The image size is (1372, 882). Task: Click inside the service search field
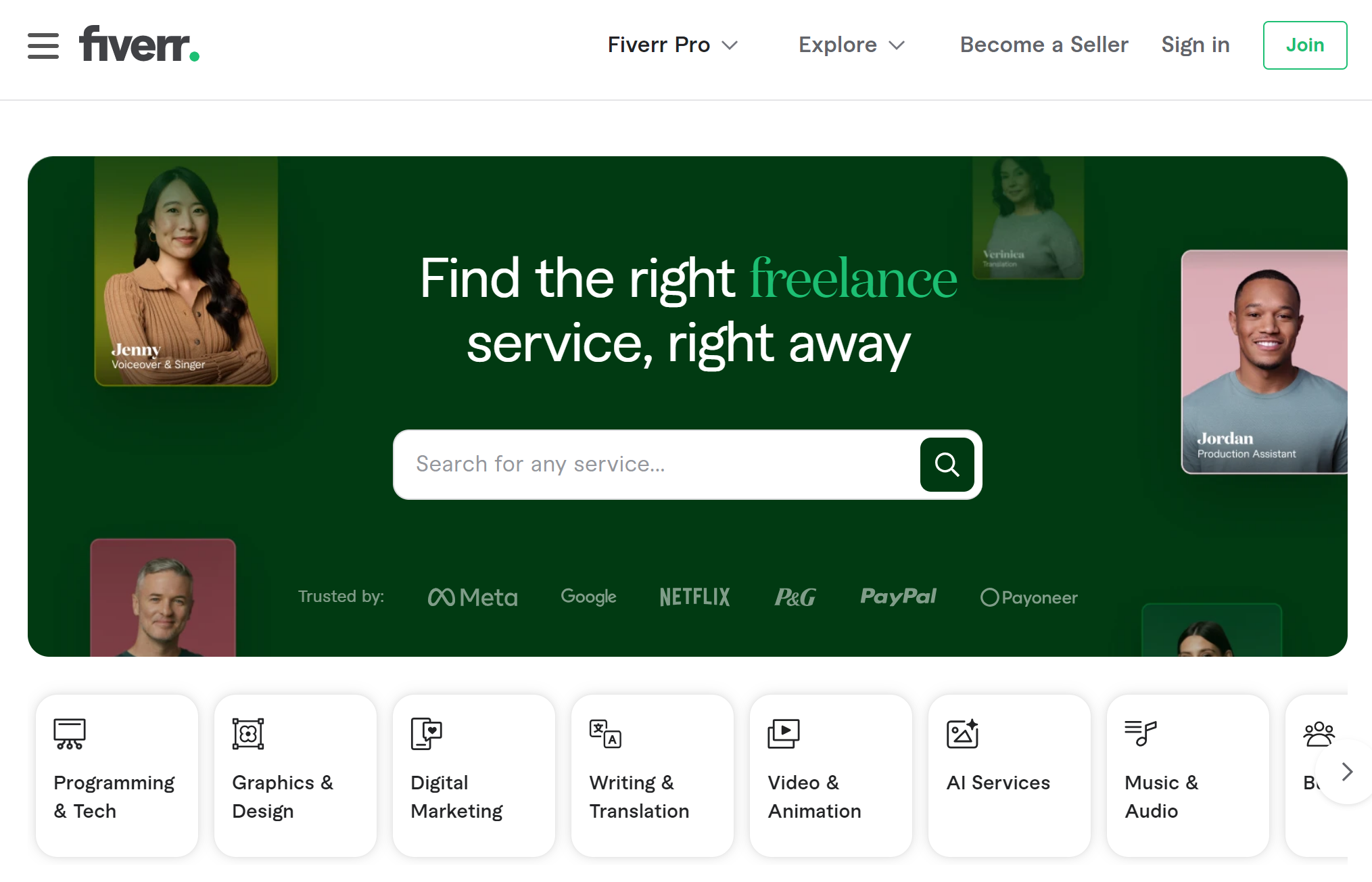click(x=642, y=465)
